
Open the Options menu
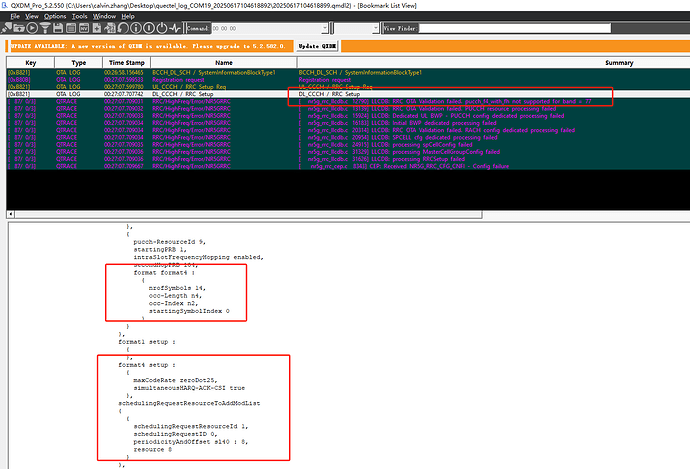pos(56,17)
